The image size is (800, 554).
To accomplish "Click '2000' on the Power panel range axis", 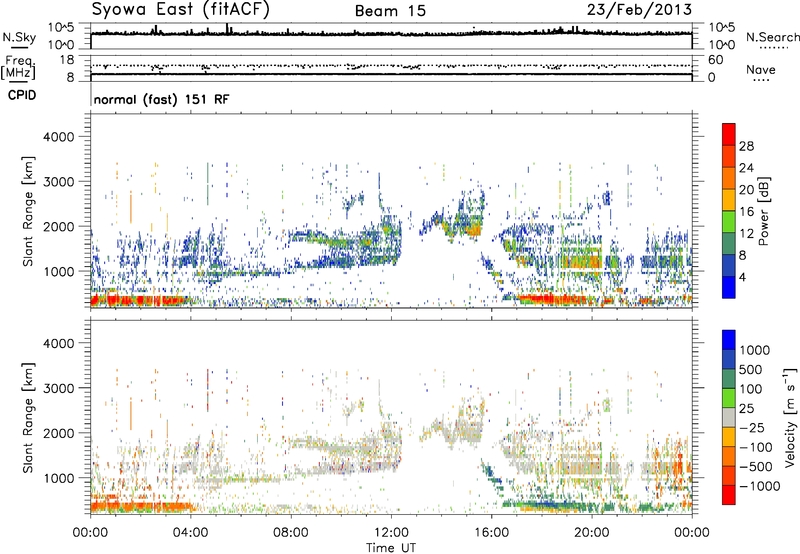I will click(59, 226).
